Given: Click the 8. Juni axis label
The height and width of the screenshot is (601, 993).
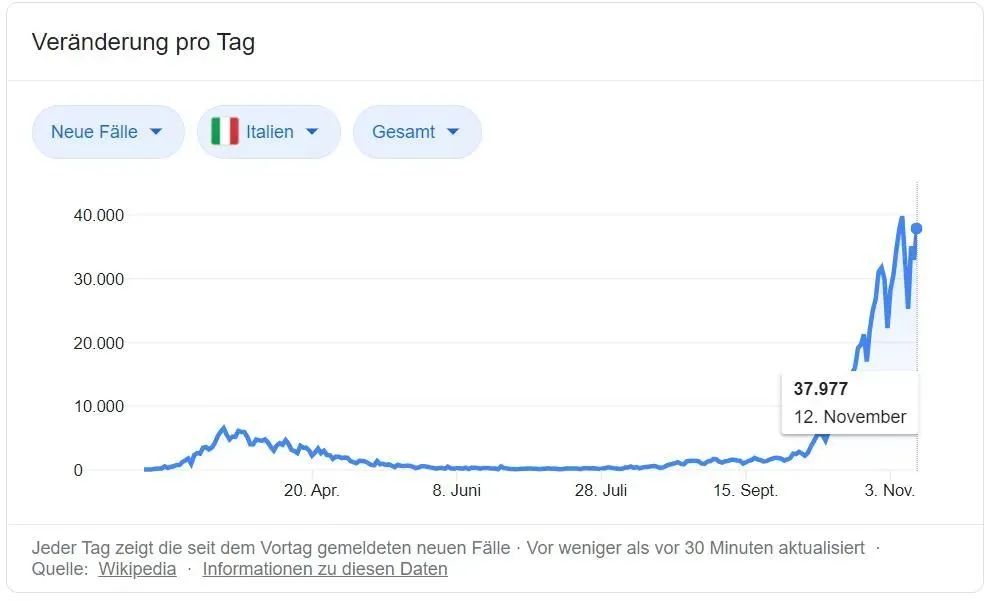Looking at the screenshot, I should click(457, 490).
